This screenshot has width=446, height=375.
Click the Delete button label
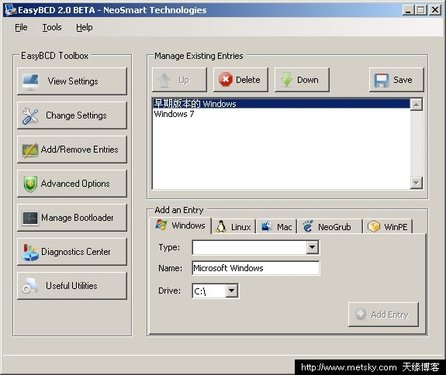(248, 80)
